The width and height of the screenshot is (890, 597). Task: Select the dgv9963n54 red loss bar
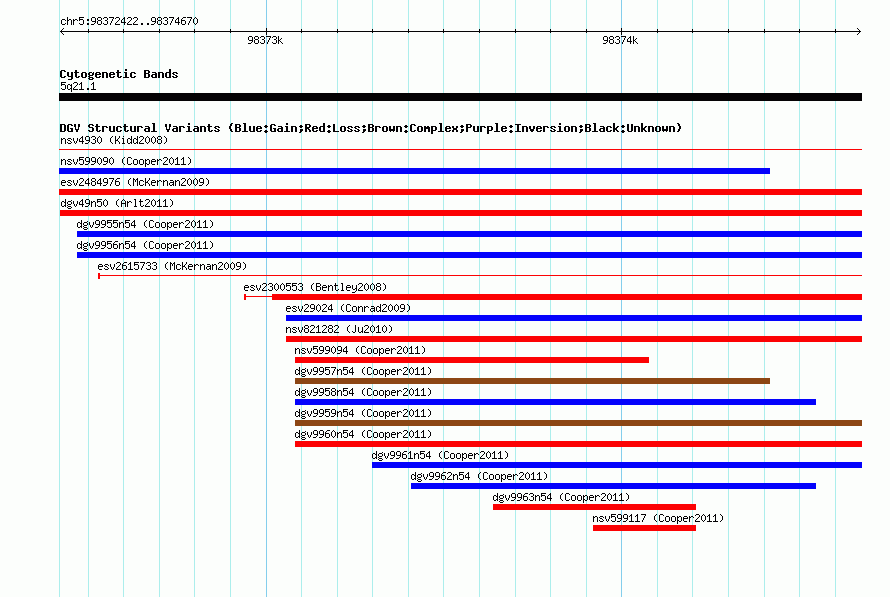594,507
